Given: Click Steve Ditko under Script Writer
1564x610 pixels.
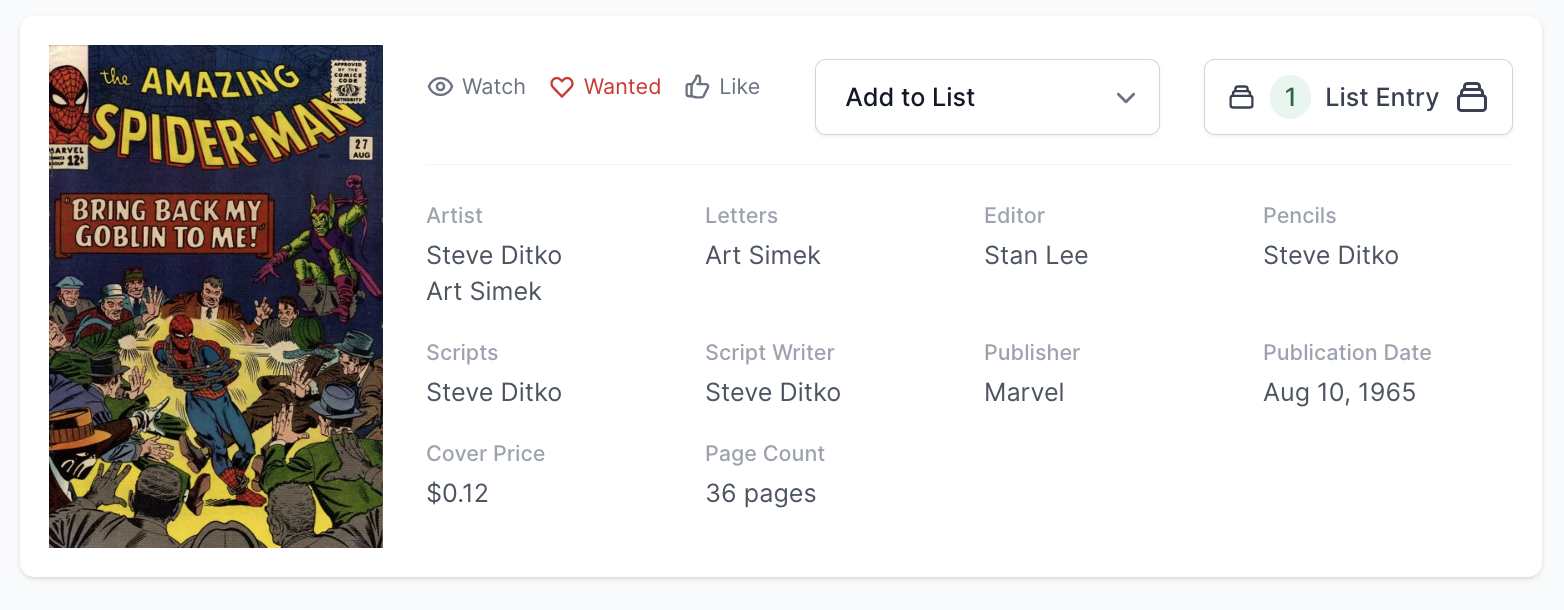Looking at the screenshot, I should coord(773,392).
